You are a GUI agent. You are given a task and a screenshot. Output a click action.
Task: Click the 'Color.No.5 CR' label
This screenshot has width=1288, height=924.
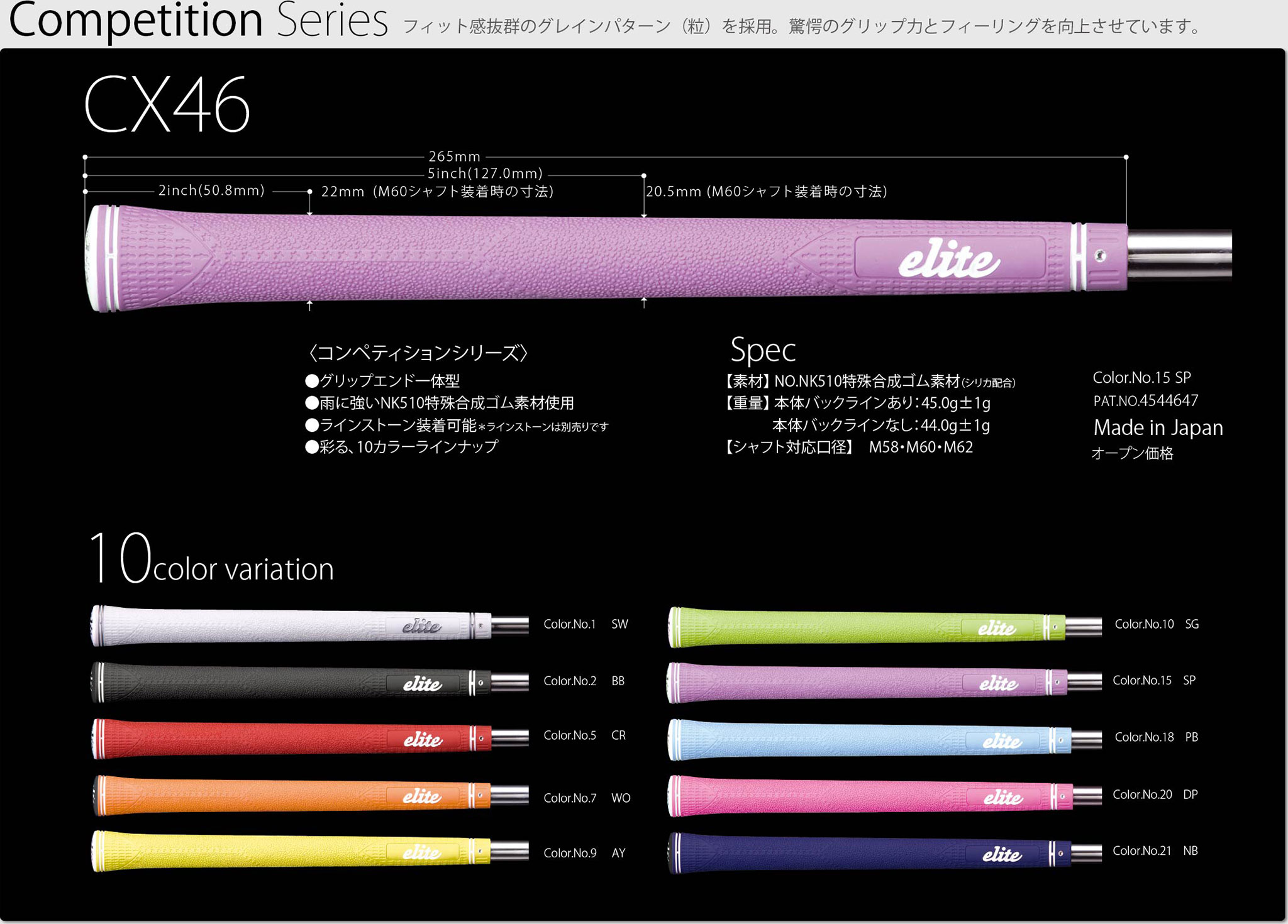(x=584, y=735)
